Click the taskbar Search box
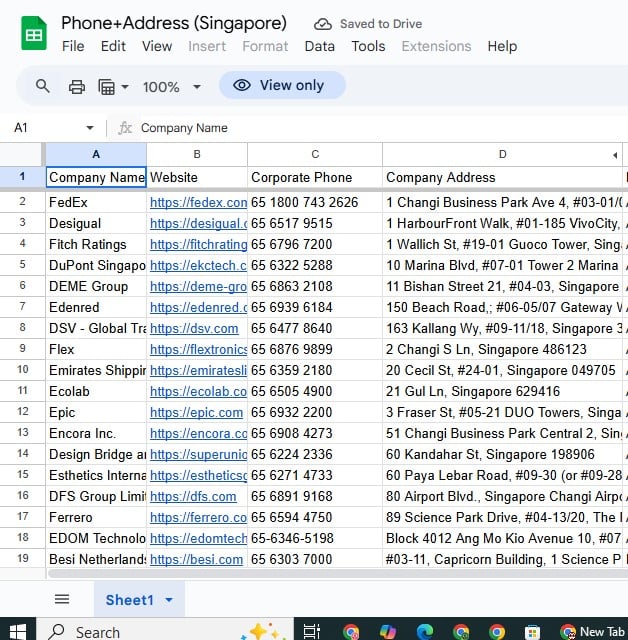This screenshot has width=628, height=640. [165, 631]
